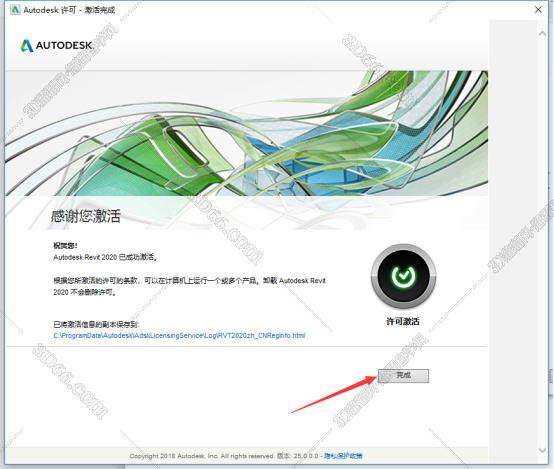554x469 pixels.
Task: Click the 'Copyright 2018 Autodesk, Inc.' footer text
Action: [x=173, y=456]
